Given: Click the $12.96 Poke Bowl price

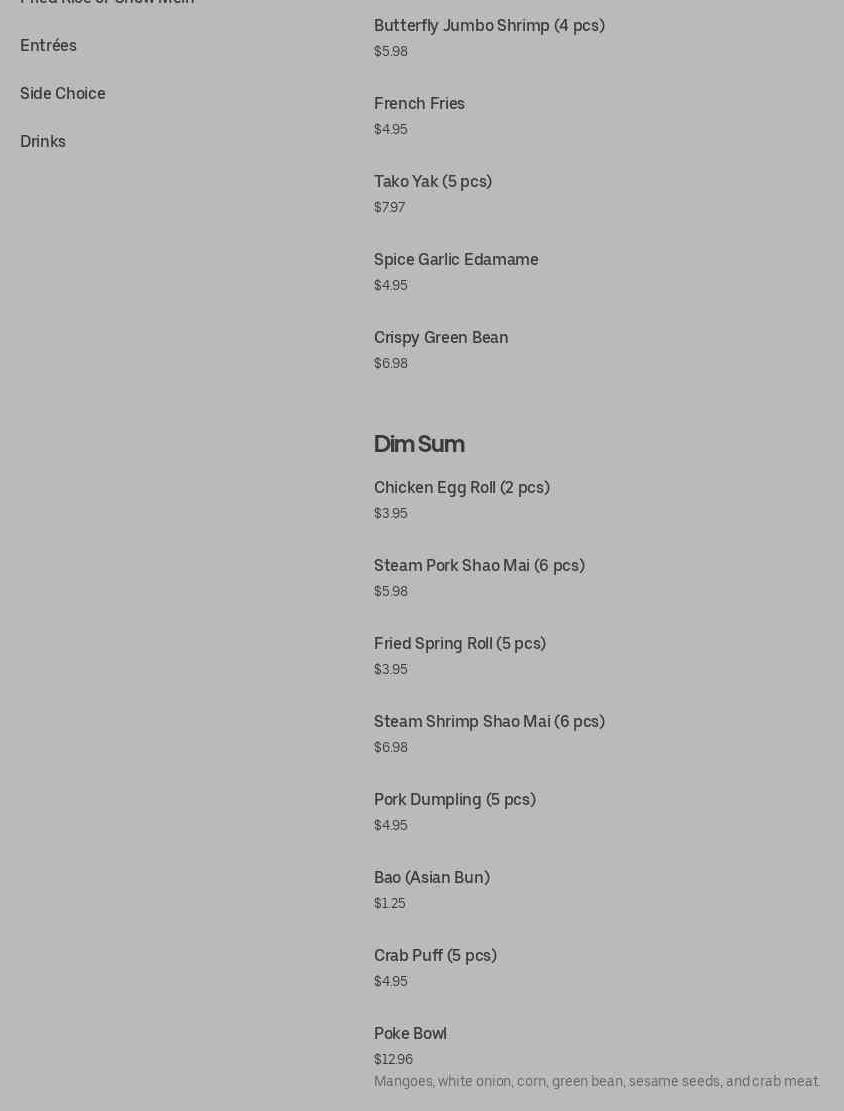Looking at the screenshot, I should [x=393, y=1059].
